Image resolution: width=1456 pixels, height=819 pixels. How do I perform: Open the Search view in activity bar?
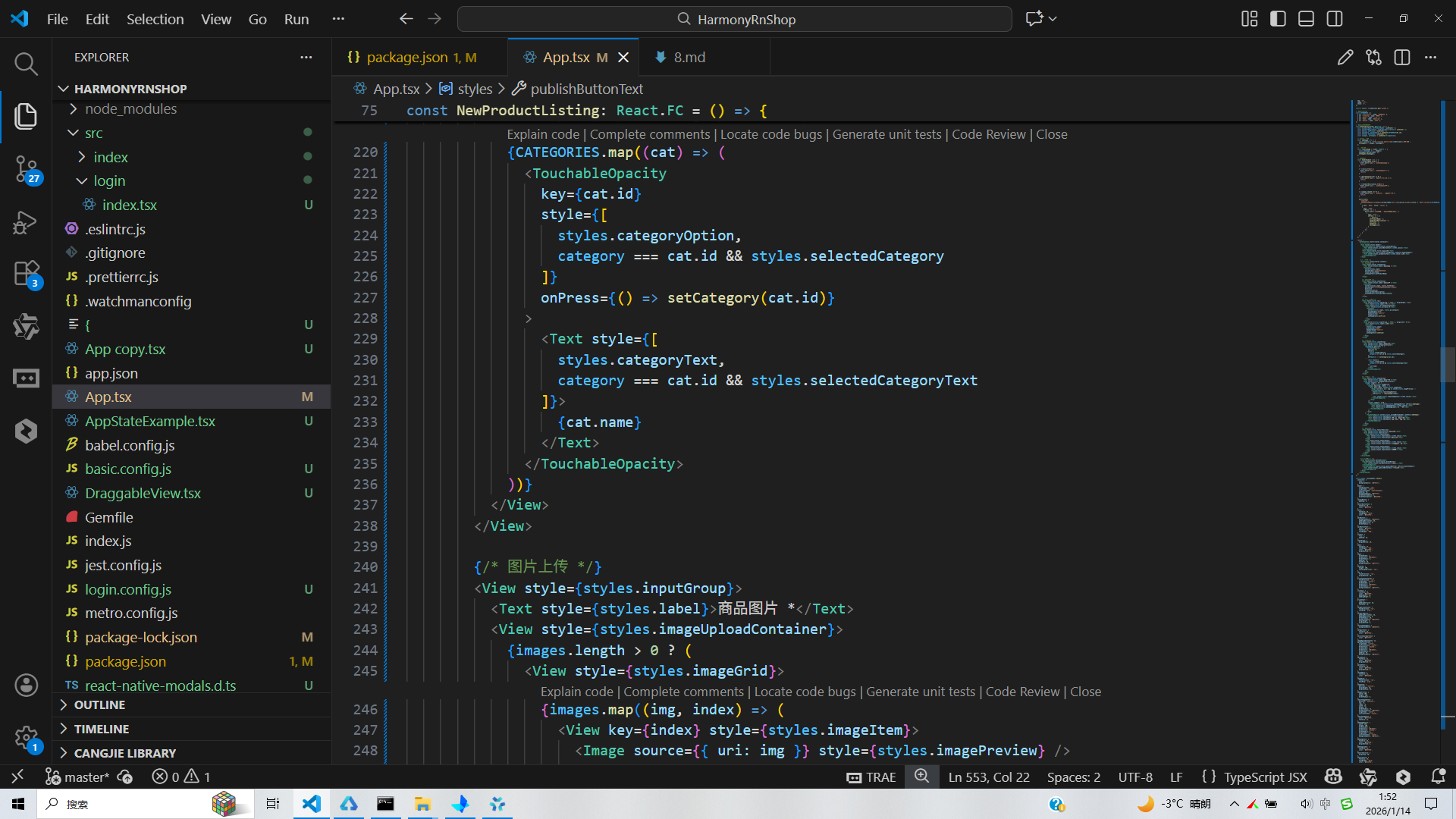click(x=26, y=64)
